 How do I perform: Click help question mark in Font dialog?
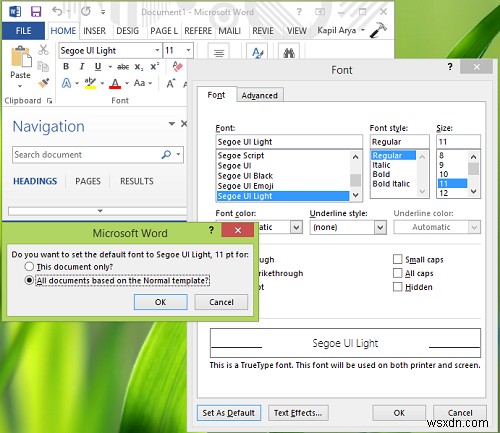tap(450, 67)
